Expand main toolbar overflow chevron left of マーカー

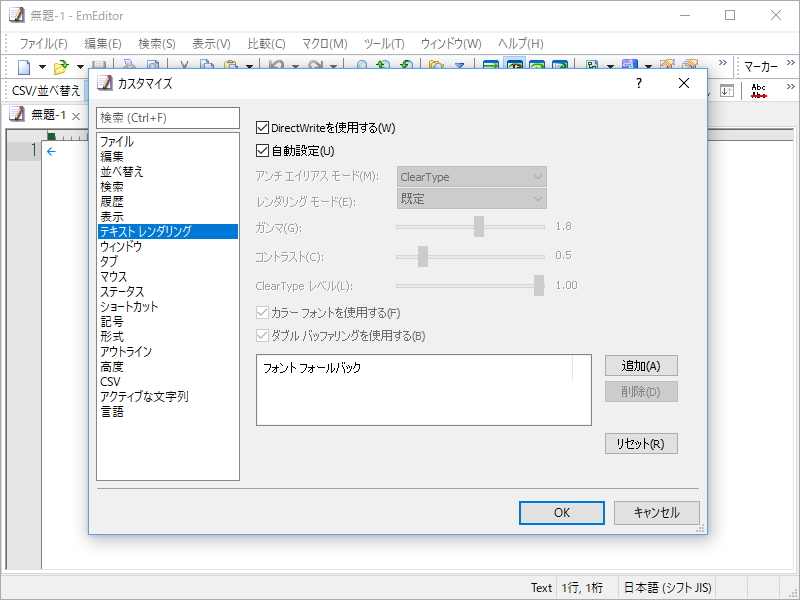click(x=722, y=62)
